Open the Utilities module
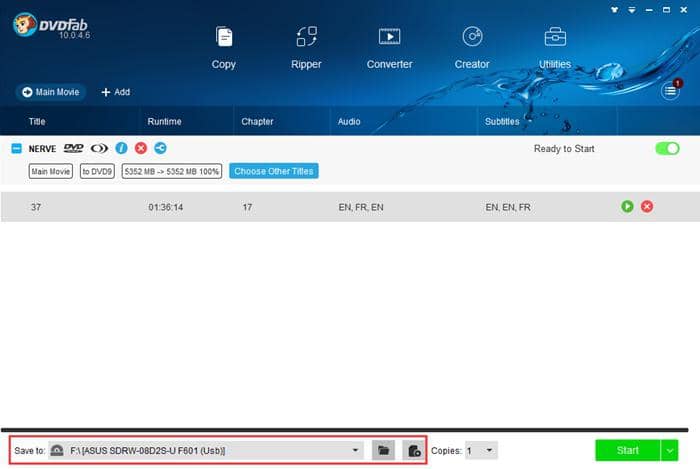Viewport: 700px width, 469px height. click(x=555, y=48)
